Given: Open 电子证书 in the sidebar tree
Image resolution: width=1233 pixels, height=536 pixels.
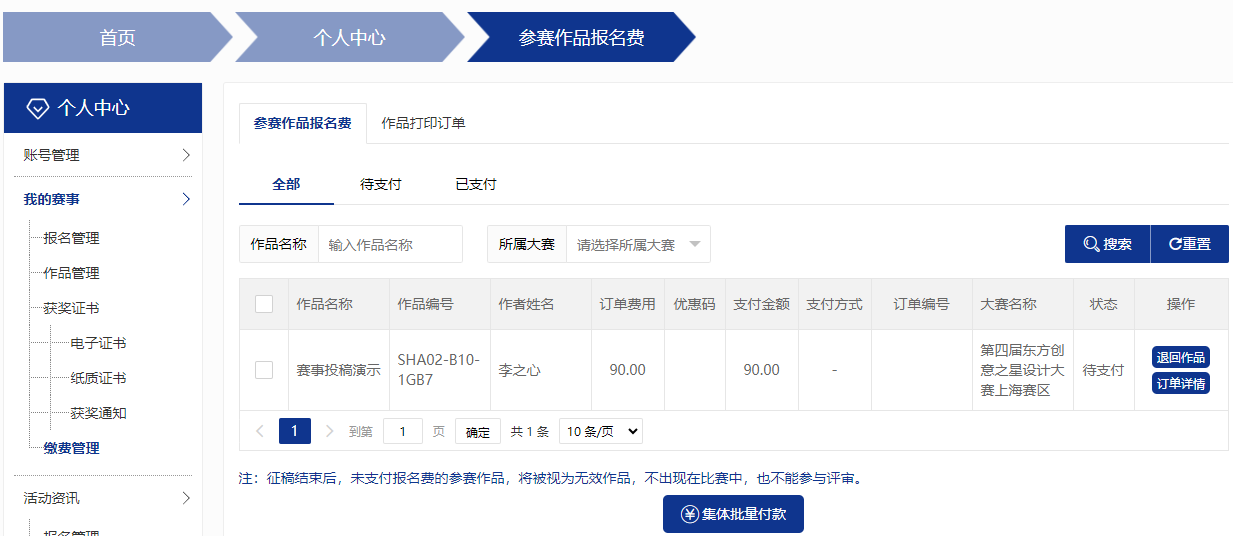Looking at the screenshot, I should tap(98, 343).
